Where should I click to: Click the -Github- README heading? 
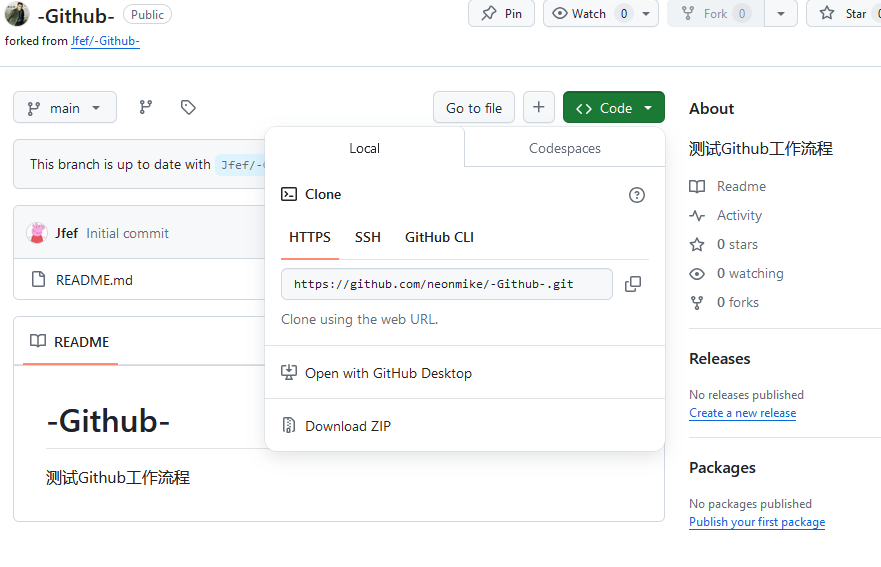pyautogui.click(x=108, y=421)
